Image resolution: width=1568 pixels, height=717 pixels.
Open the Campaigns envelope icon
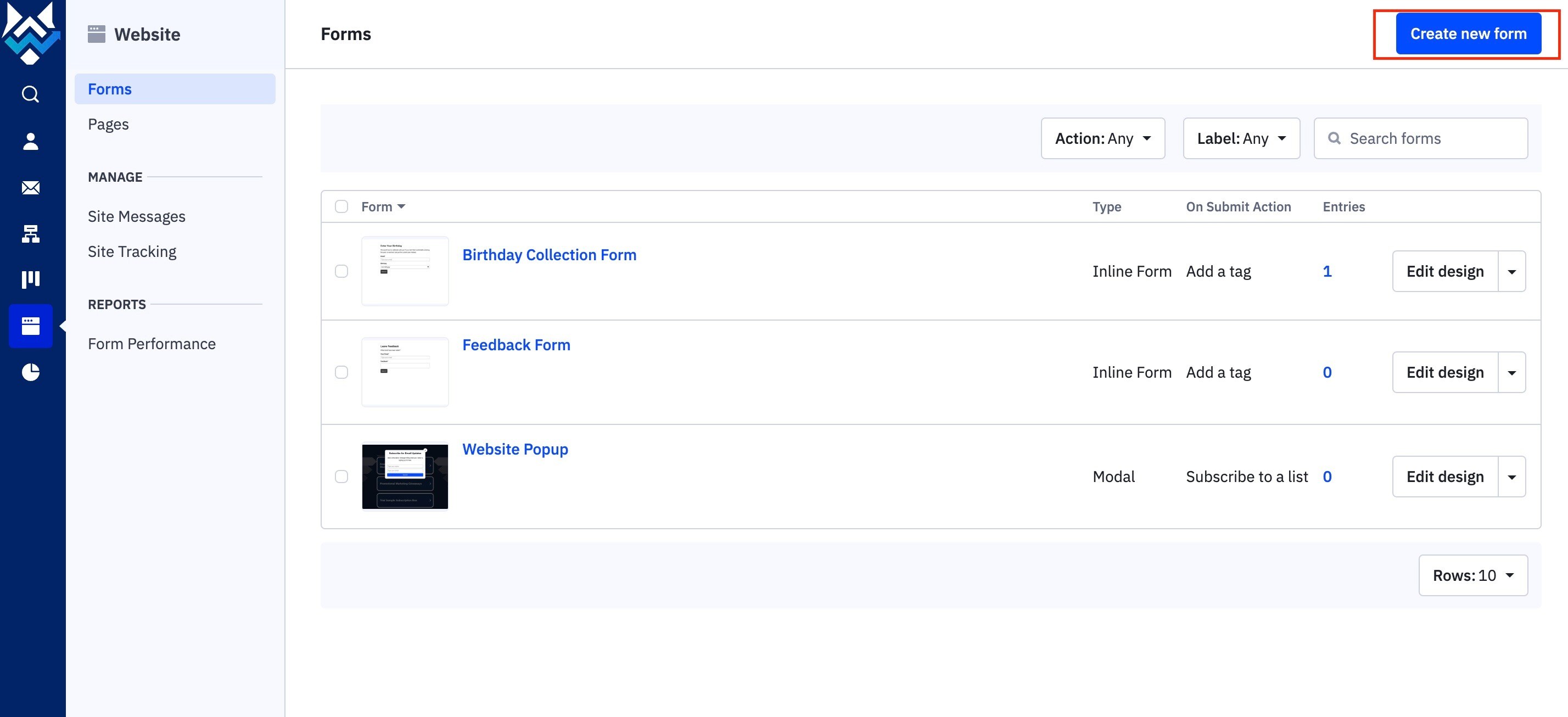coord(30,187)
